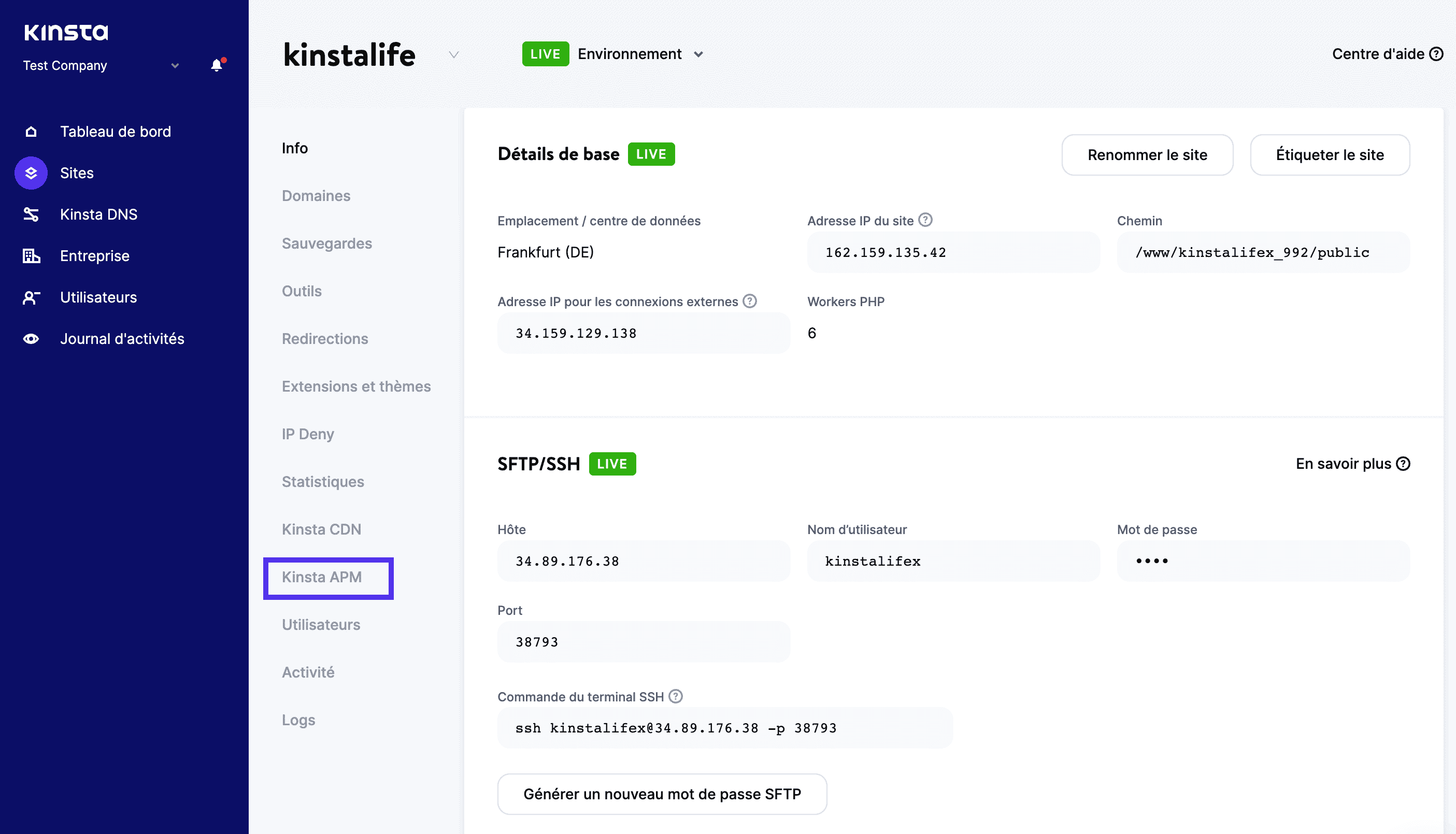This screenshot has width=1456, height=834.
Task: Open the Sites section icon
Action: 31,173
